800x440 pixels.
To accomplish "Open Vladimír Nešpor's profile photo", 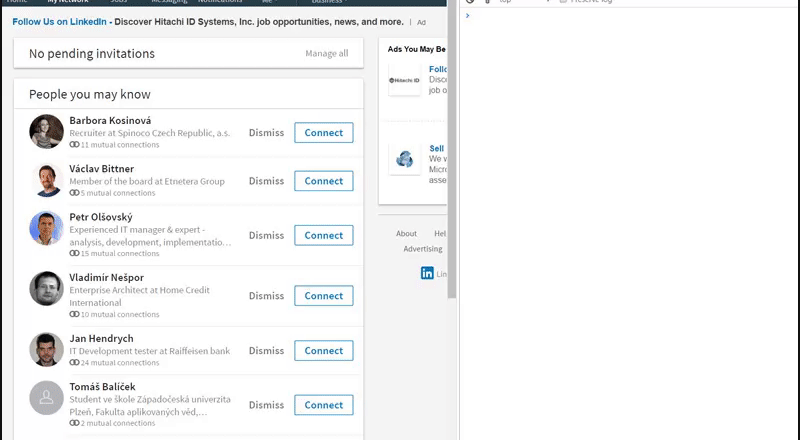I will (x=46, y=288).
